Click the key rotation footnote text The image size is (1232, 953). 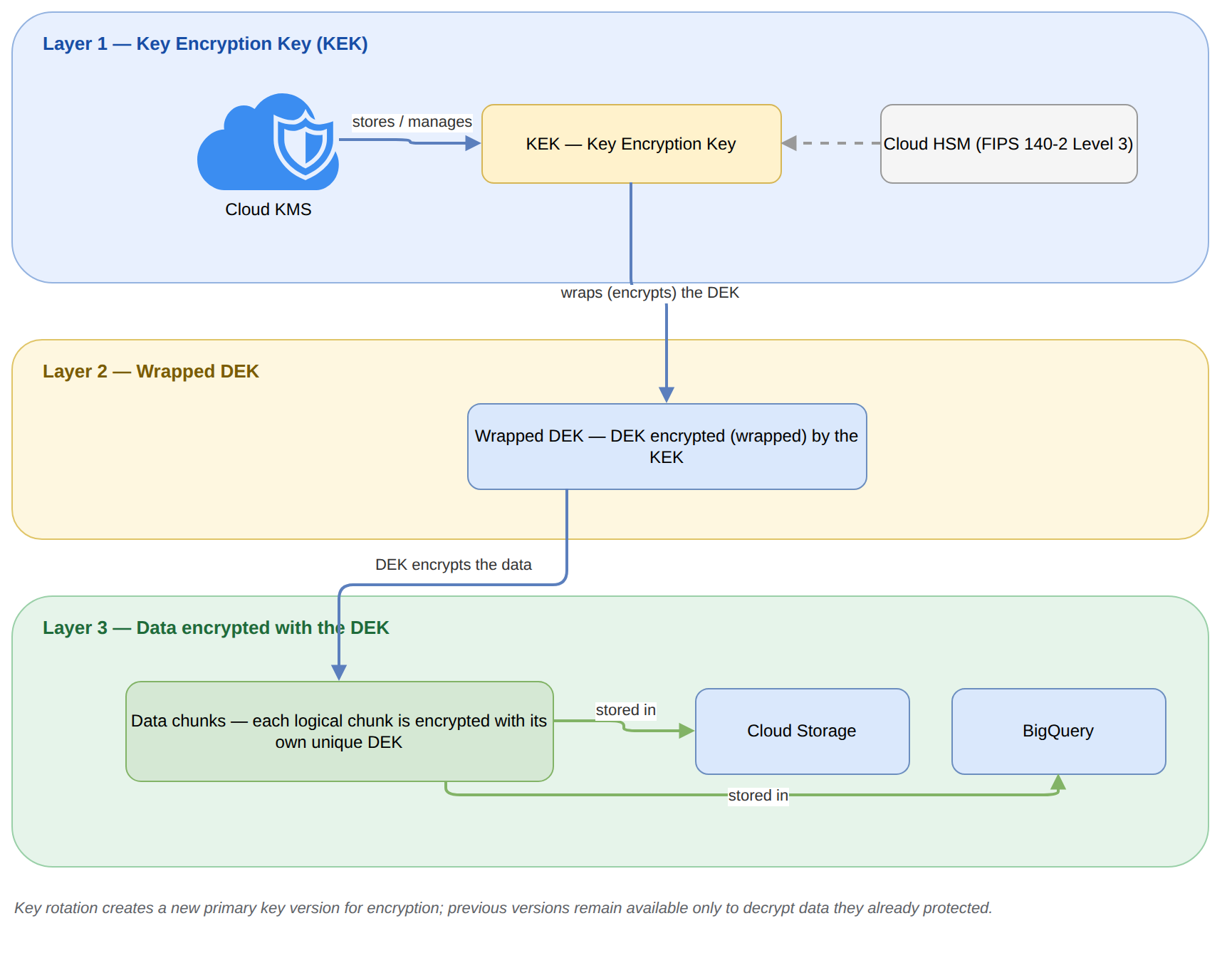click(503, 908)
